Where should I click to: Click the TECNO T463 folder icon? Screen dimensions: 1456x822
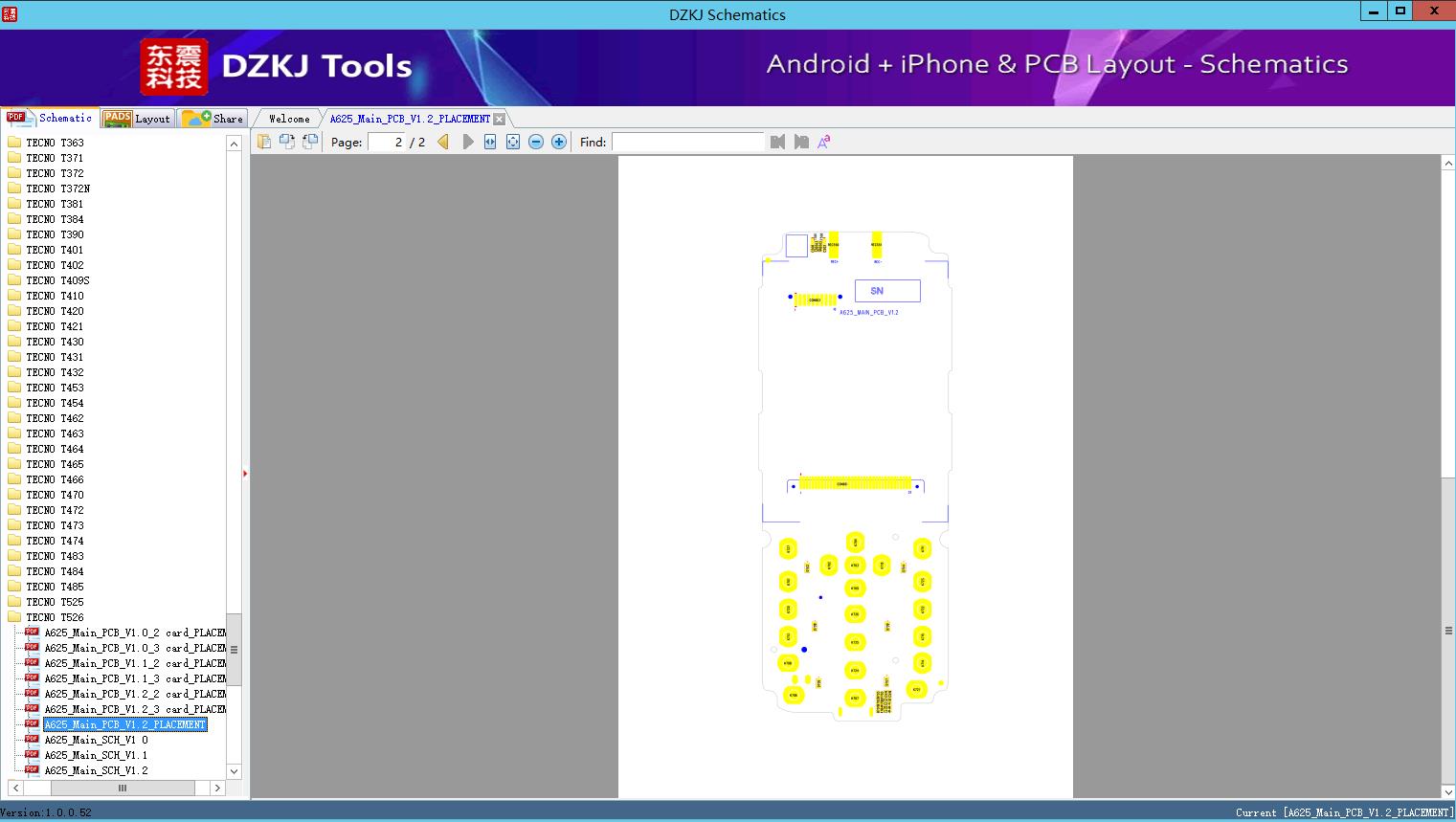point(14,433)
